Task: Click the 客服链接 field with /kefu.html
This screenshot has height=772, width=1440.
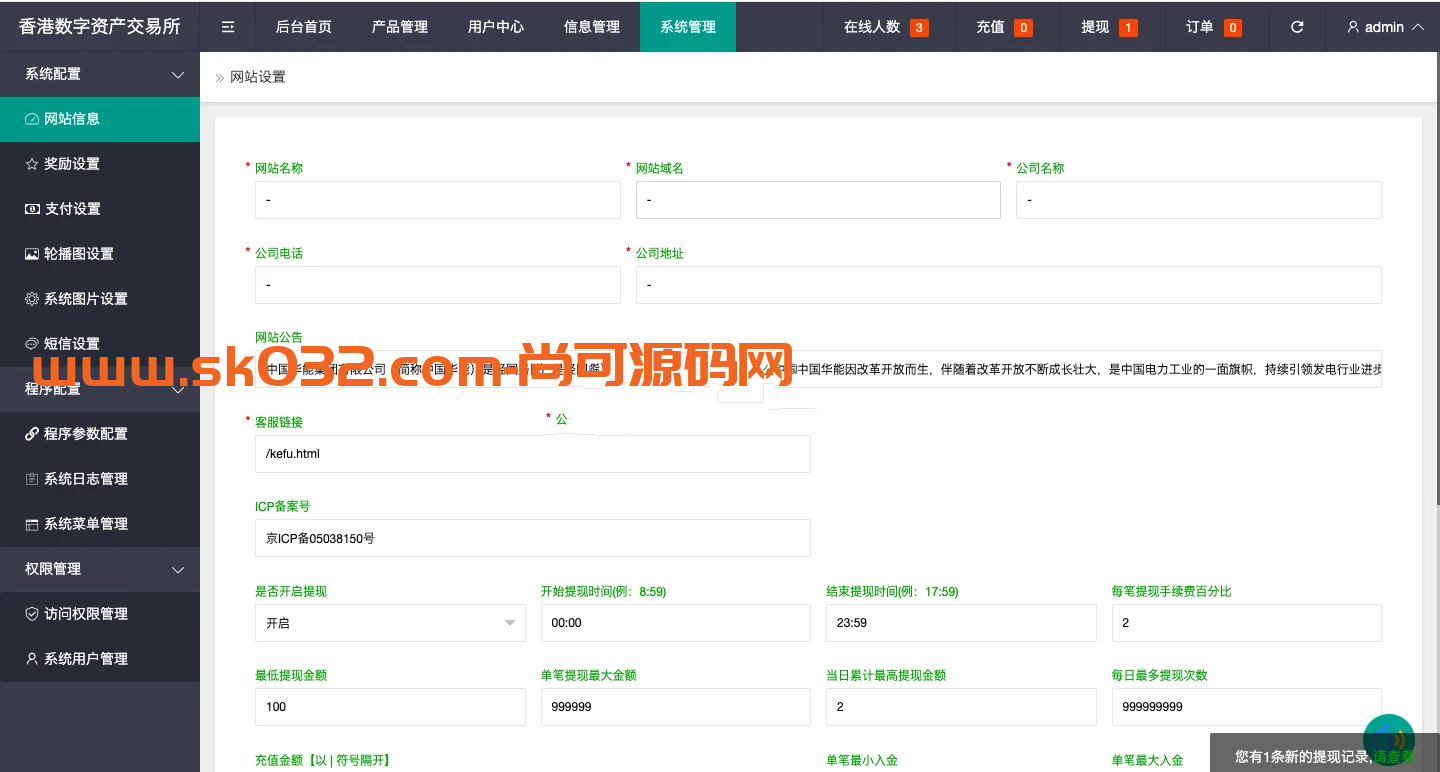Action: tap(533, 454)
